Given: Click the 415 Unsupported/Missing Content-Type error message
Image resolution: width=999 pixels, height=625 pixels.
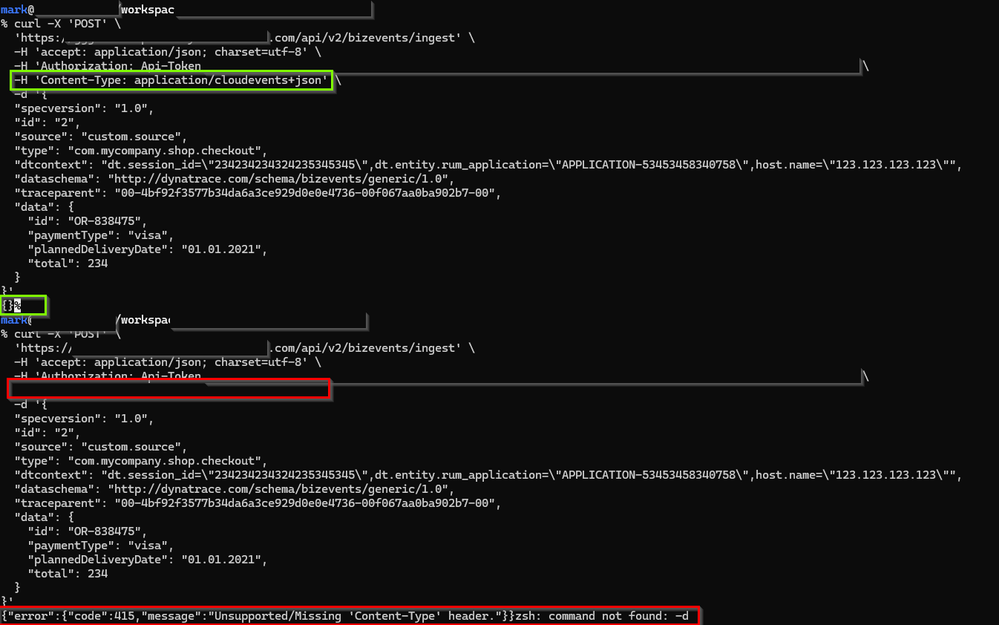Looking at the screenshot, I should point(256,616).
